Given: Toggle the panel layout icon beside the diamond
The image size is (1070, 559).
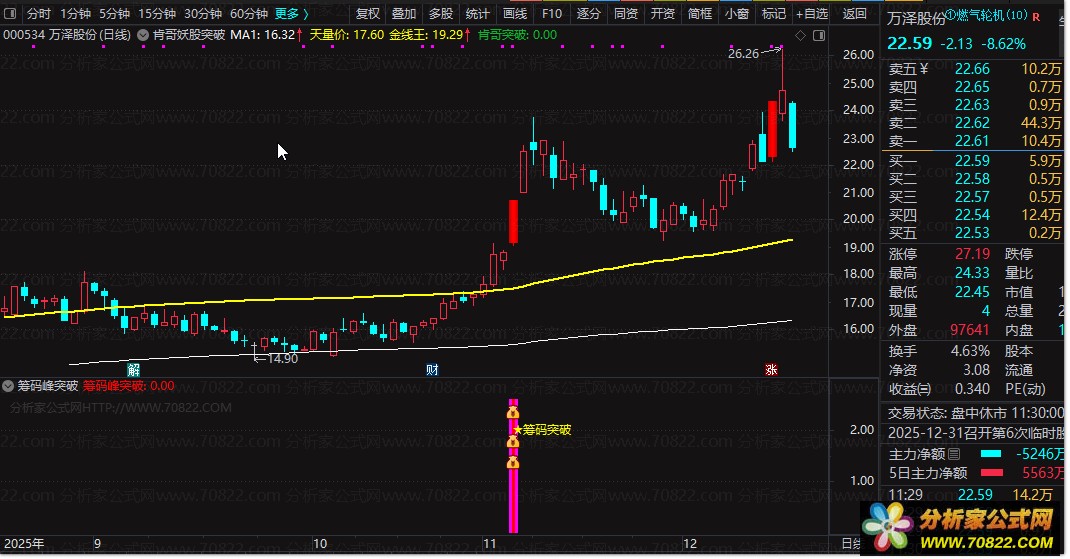Looking at the screenshot, I should pos(819,35).
